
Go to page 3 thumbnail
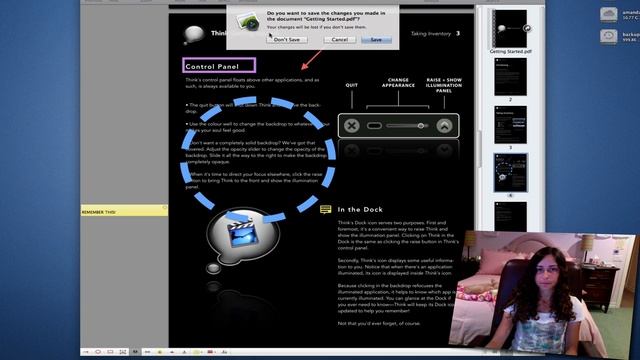[x=510, y=125]
